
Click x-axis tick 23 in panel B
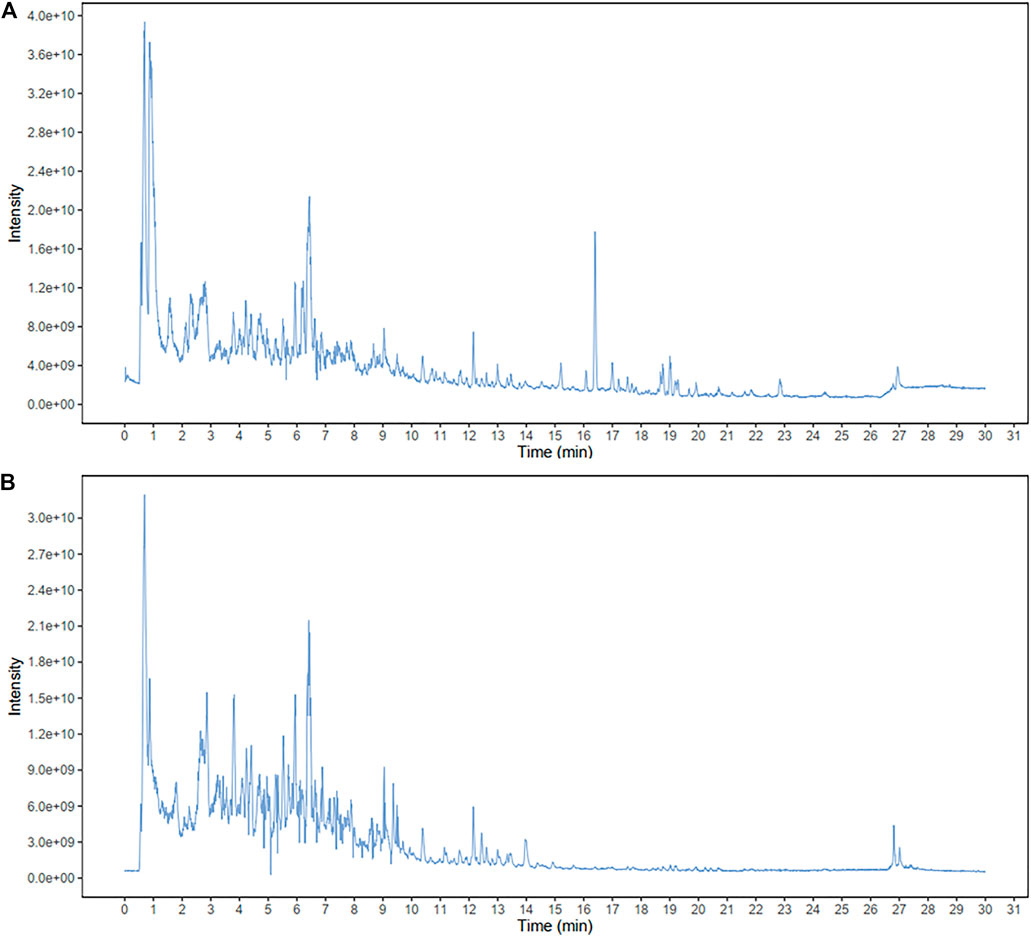tap(784, 910)
